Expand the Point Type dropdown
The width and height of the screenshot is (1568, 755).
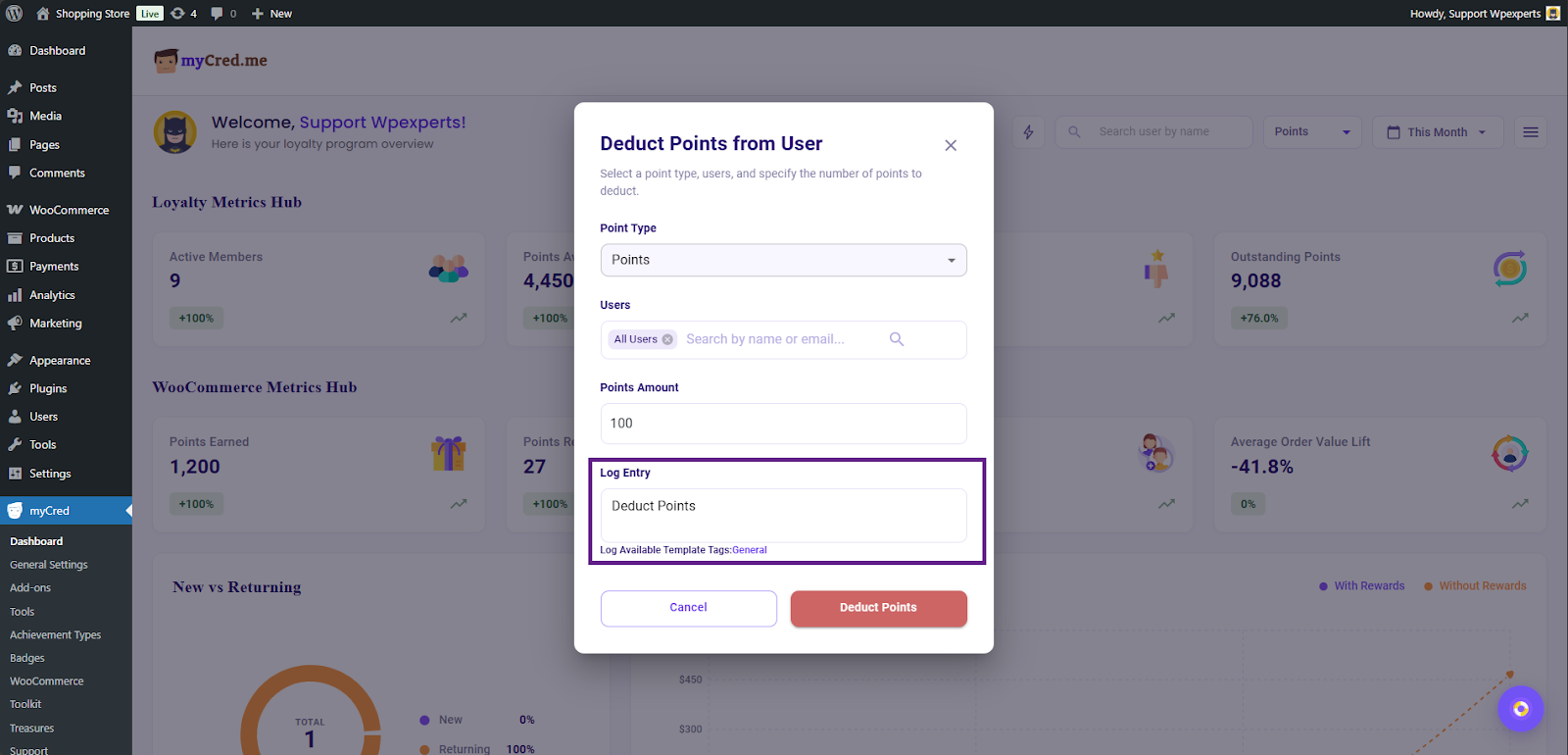(783, 260)
